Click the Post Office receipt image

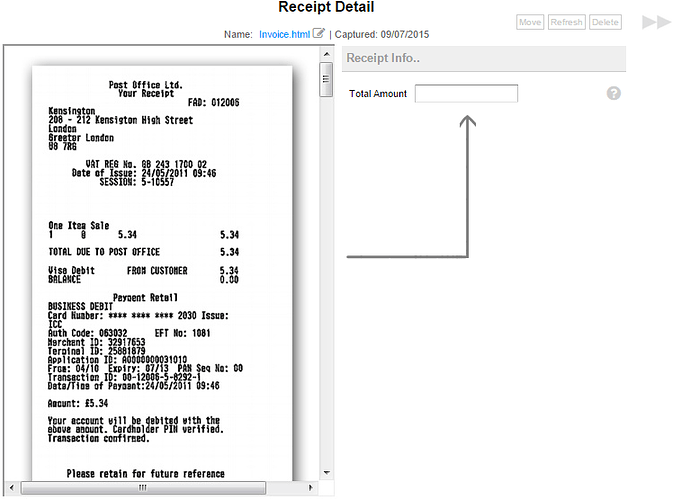tap(161, 270)
